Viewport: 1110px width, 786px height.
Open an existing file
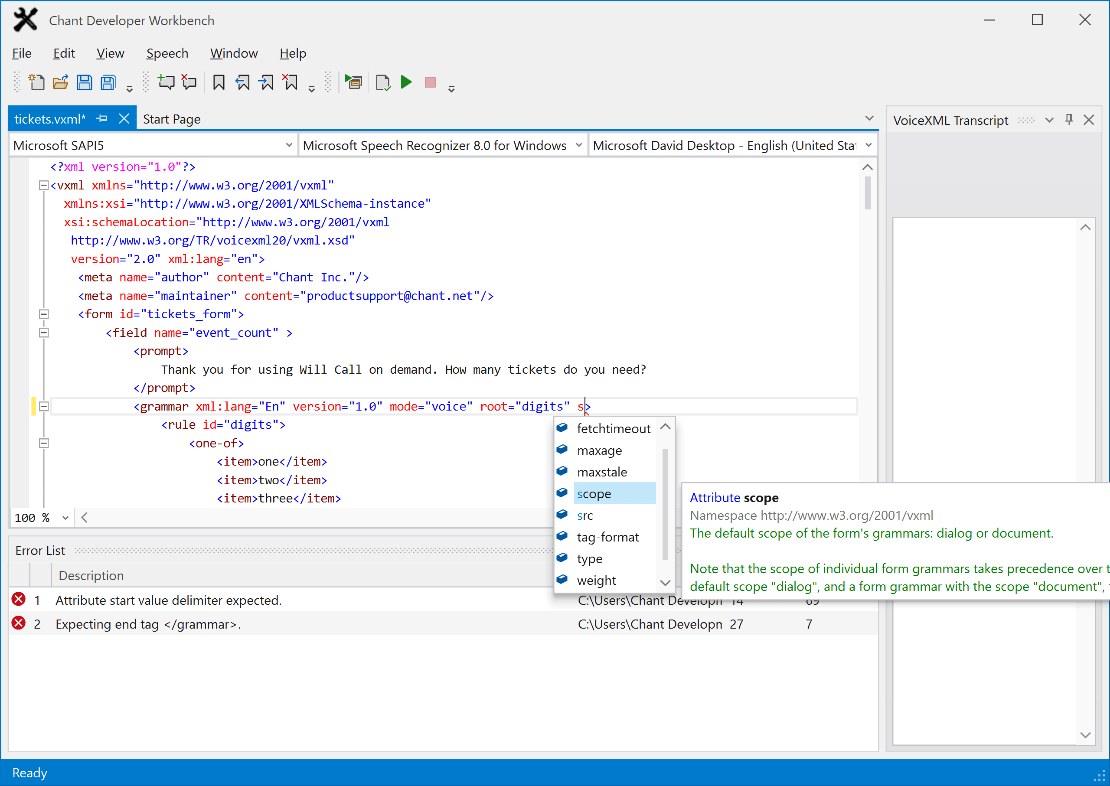[x=59, y=82]
